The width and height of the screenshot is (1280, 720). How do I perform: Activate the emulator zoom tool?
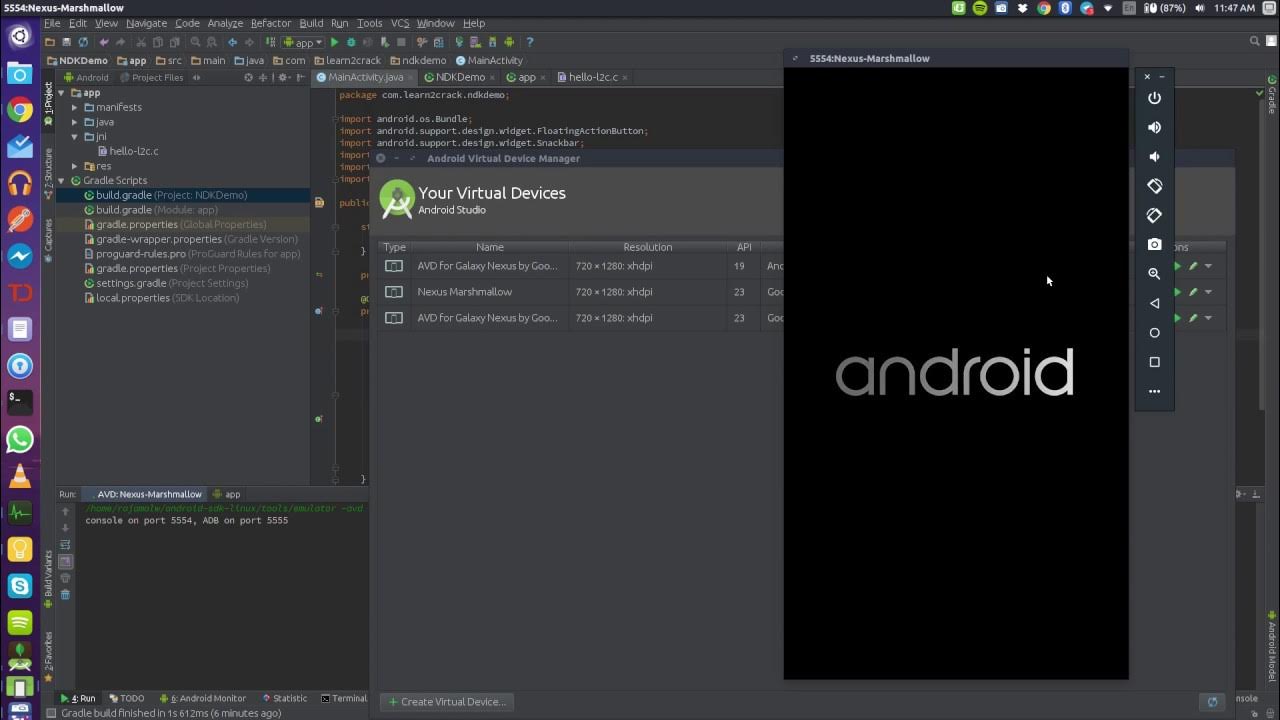pos(1154,273)
